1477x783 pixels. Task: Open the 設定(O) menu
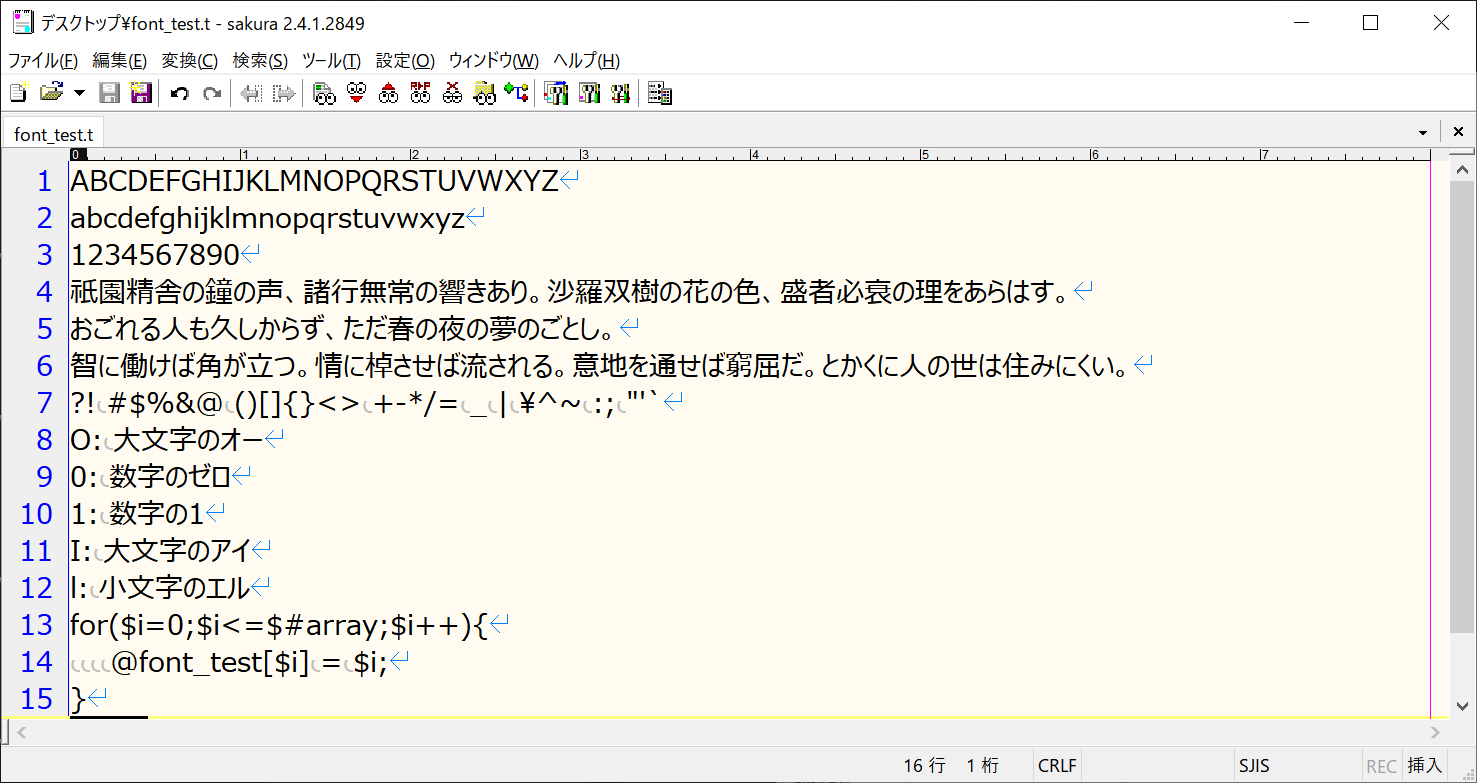click(x=405, y=61)
